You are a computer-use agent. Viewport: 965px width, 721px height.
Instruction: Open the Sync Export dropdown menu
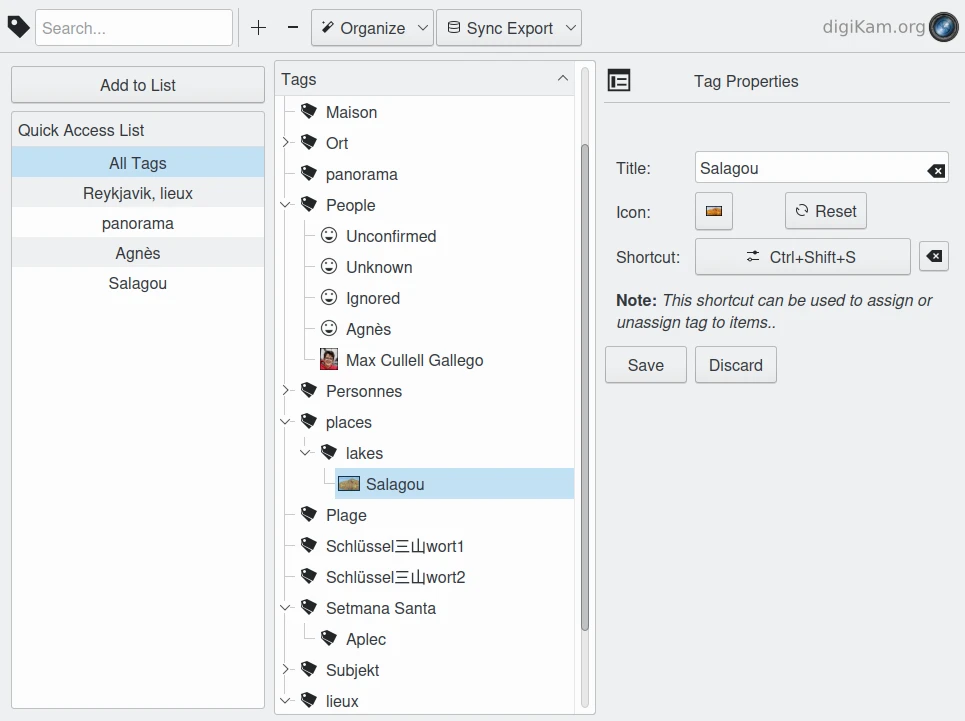[509, 28]
